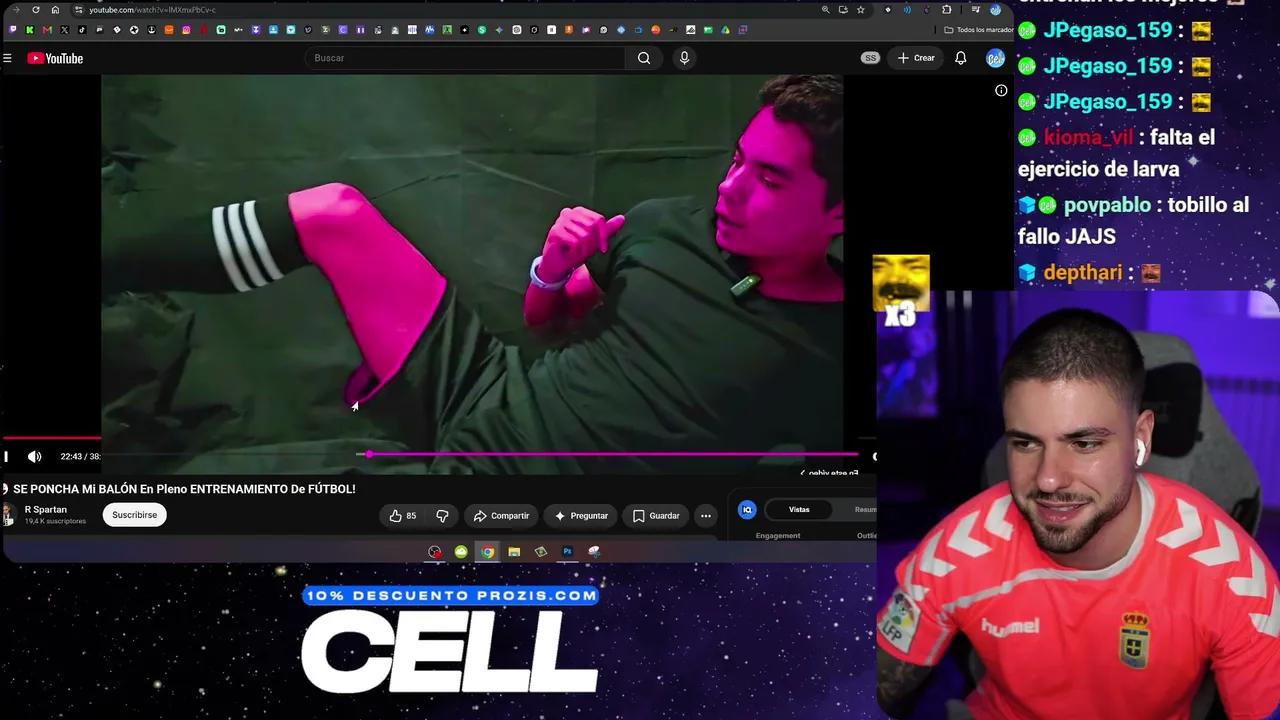Click the YouTube search magnifier button

click(644, 58)
